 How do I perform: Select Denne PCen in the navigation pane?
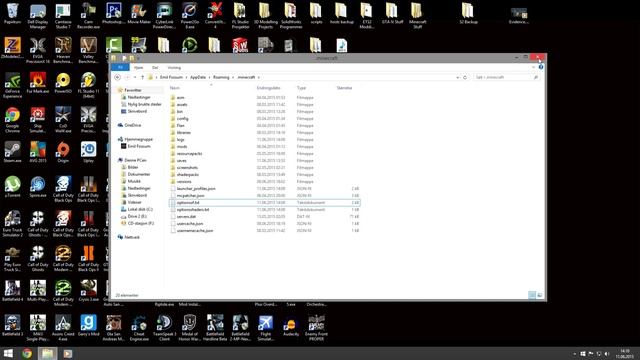click(135, 160)
